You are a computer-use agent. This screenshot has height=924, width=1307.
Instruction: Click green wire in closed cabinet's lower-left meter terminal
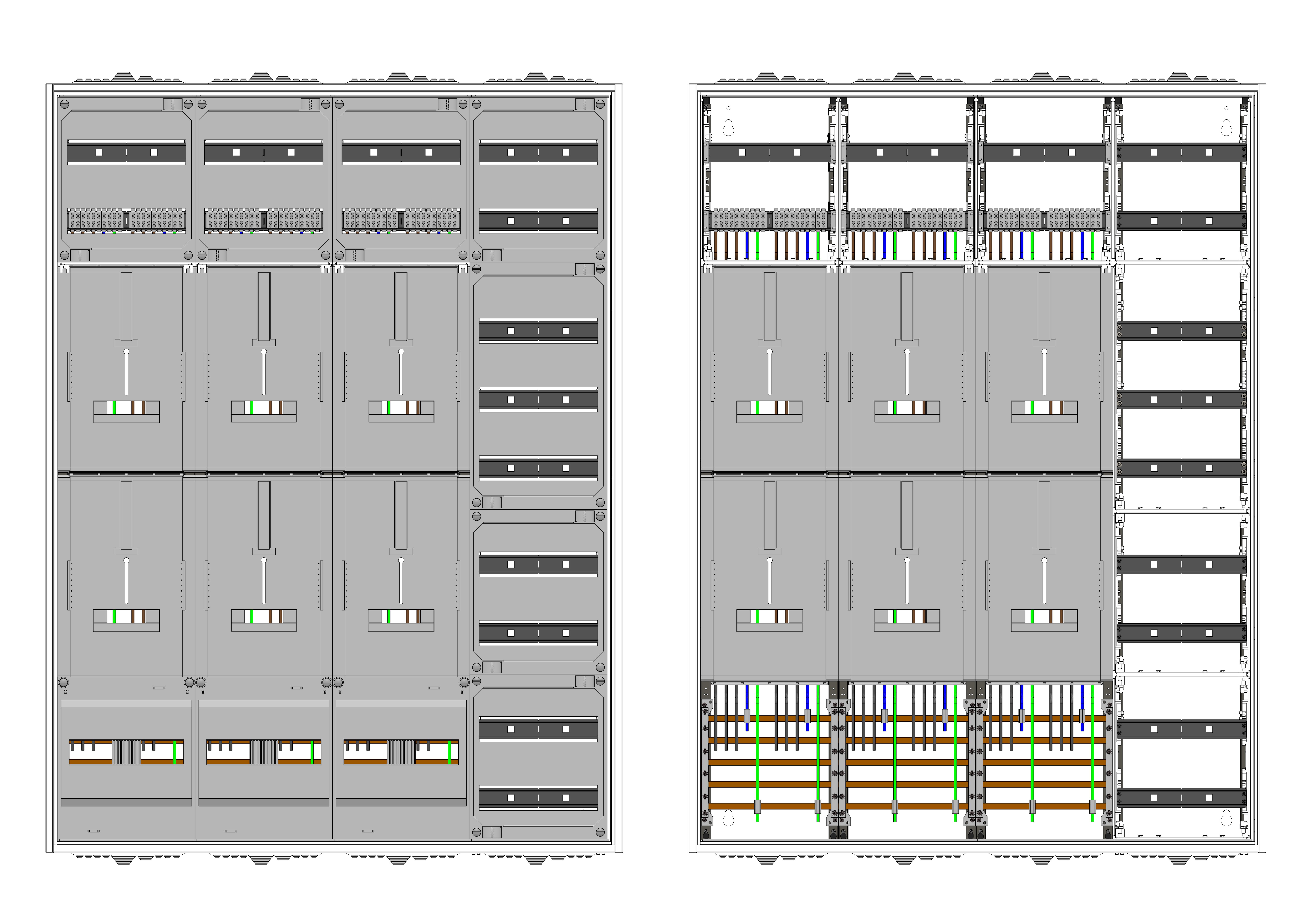pos(114,616)
